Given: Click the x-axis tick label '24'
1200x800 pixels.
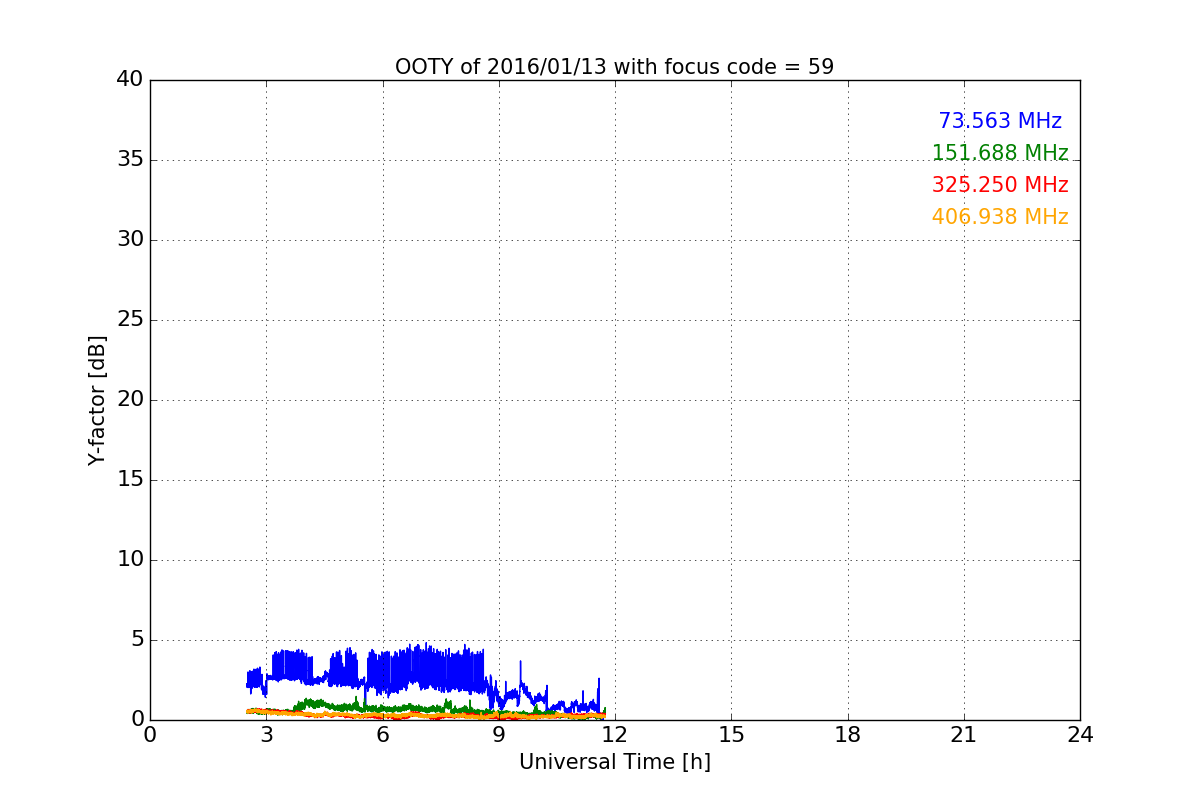Looking at the screenshot, I should click(1080, 735).
